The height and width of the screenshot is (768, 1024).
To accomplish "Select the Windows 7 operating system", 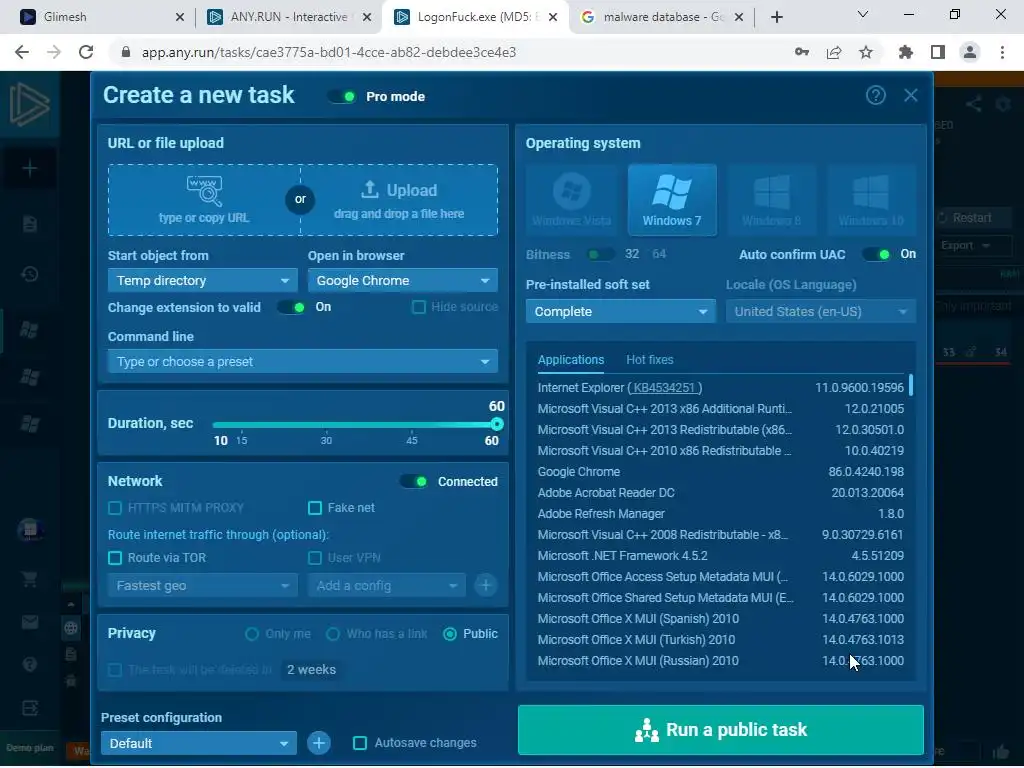I will (x=672, y=200).
